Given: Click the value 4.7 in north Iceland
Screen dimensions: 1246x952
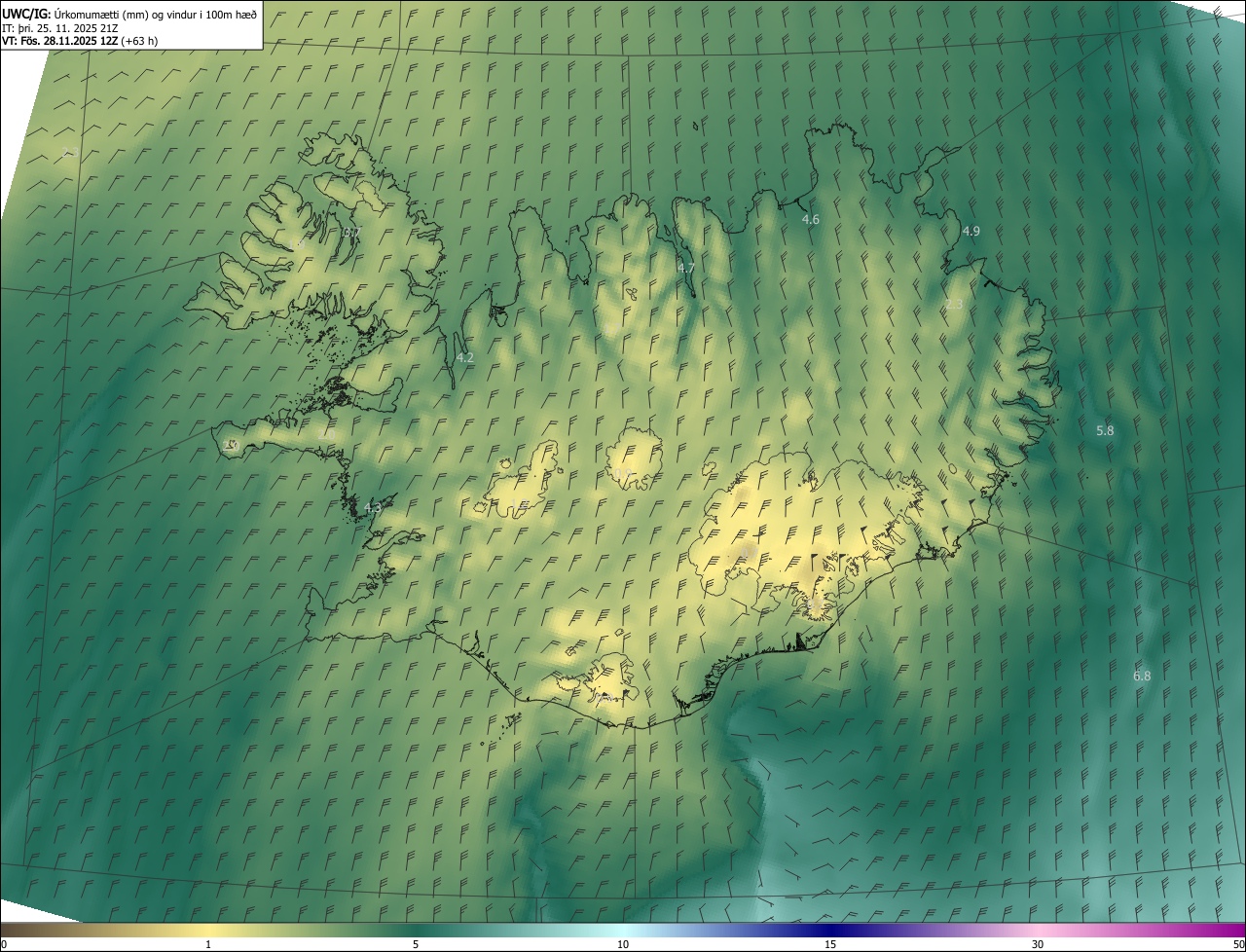Looking at the screenshot, I should 685,268.
